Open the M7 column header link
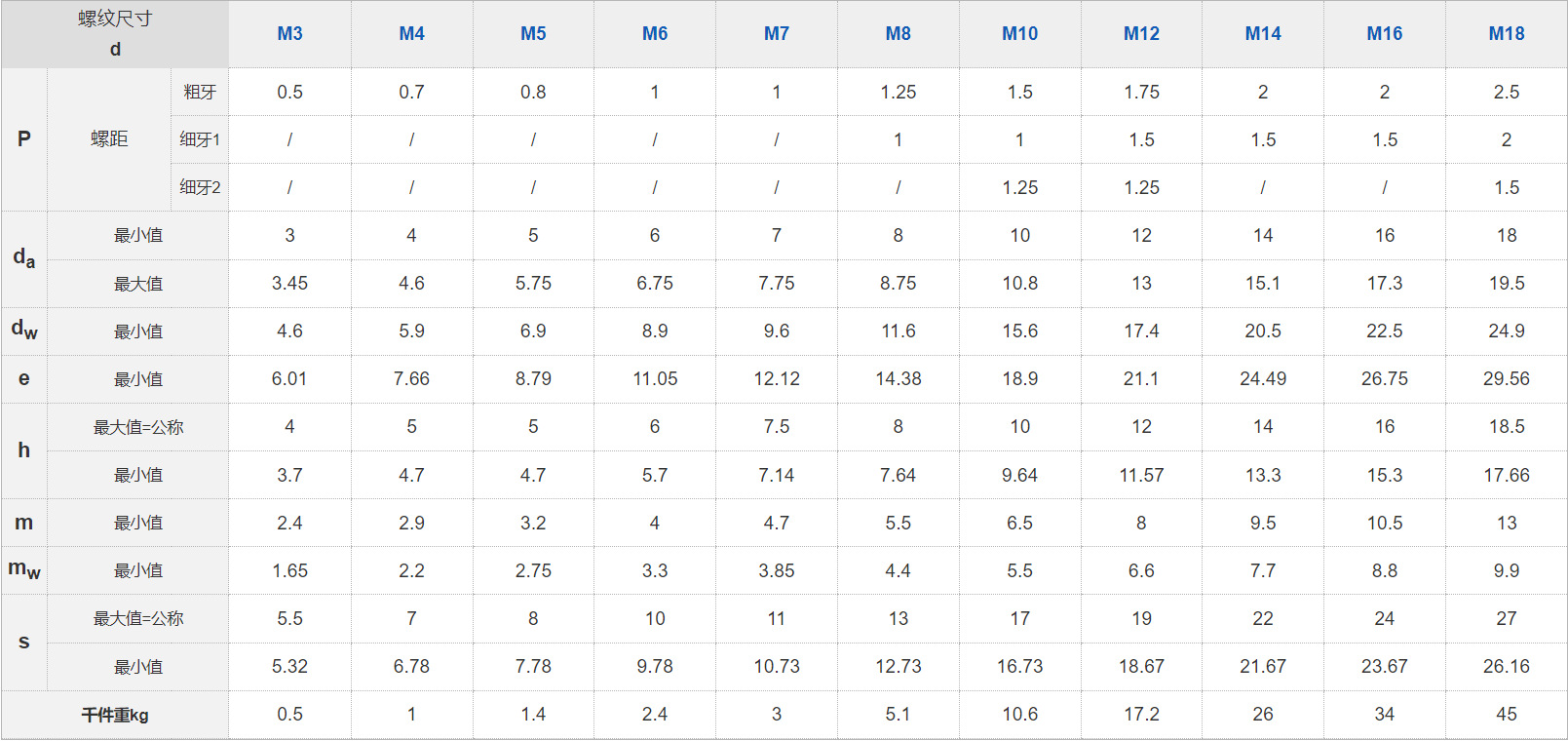This screenshot has width=1568, height=741. pyautogui.click(x=777, y=33)
